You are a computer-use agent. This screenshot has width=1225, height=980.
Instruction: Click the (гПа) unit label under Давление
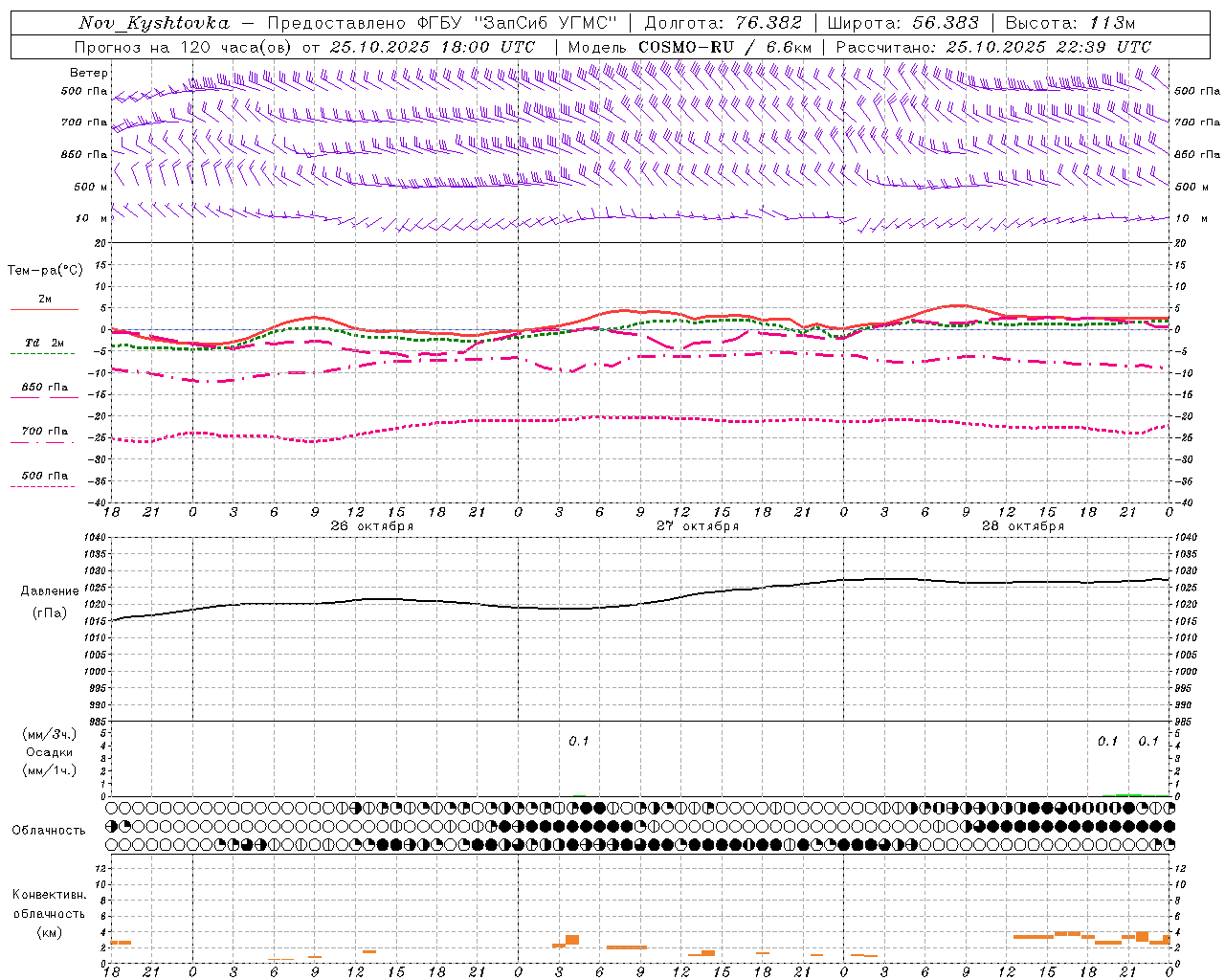click(x=50, y=613)
